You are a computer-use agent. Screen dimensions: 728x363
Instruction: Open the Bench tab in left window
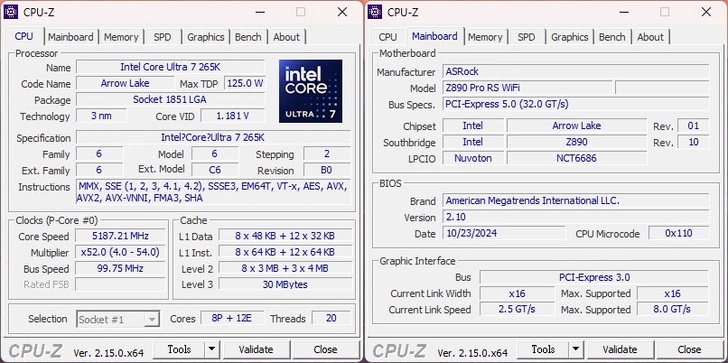click(x=248, y=37)
